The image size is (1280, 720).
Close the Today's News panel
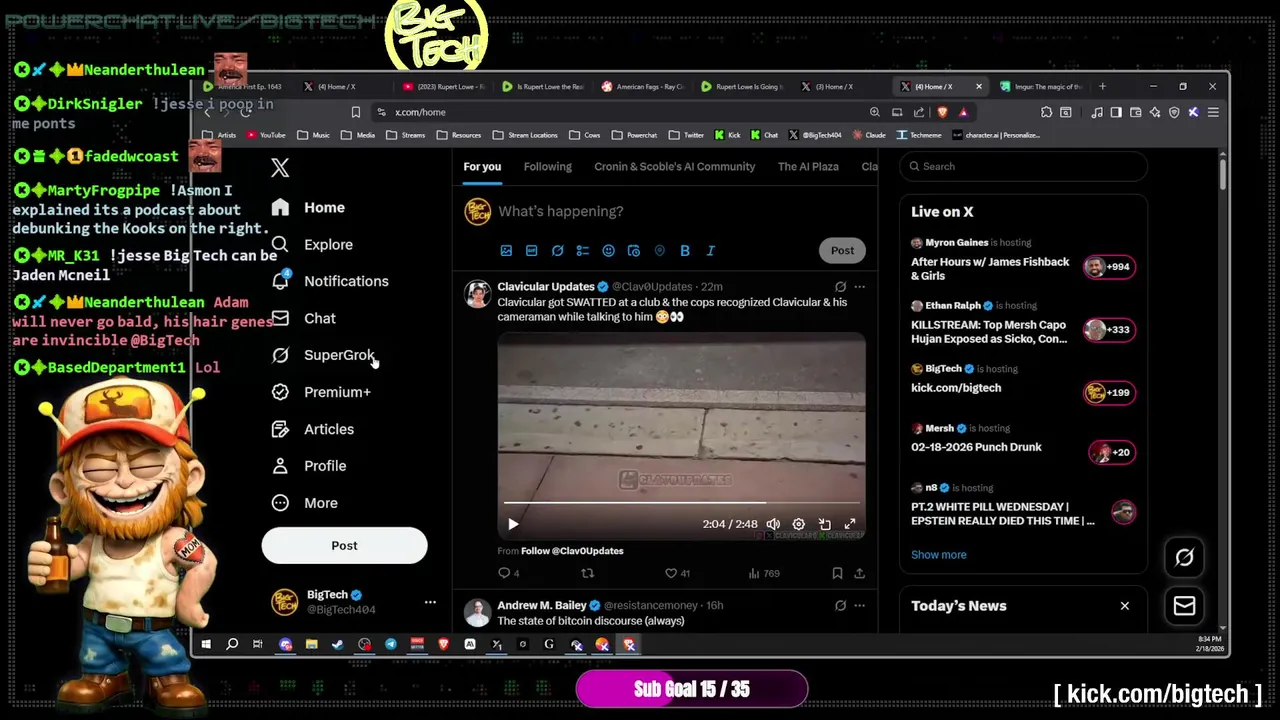coord(1125,606)
